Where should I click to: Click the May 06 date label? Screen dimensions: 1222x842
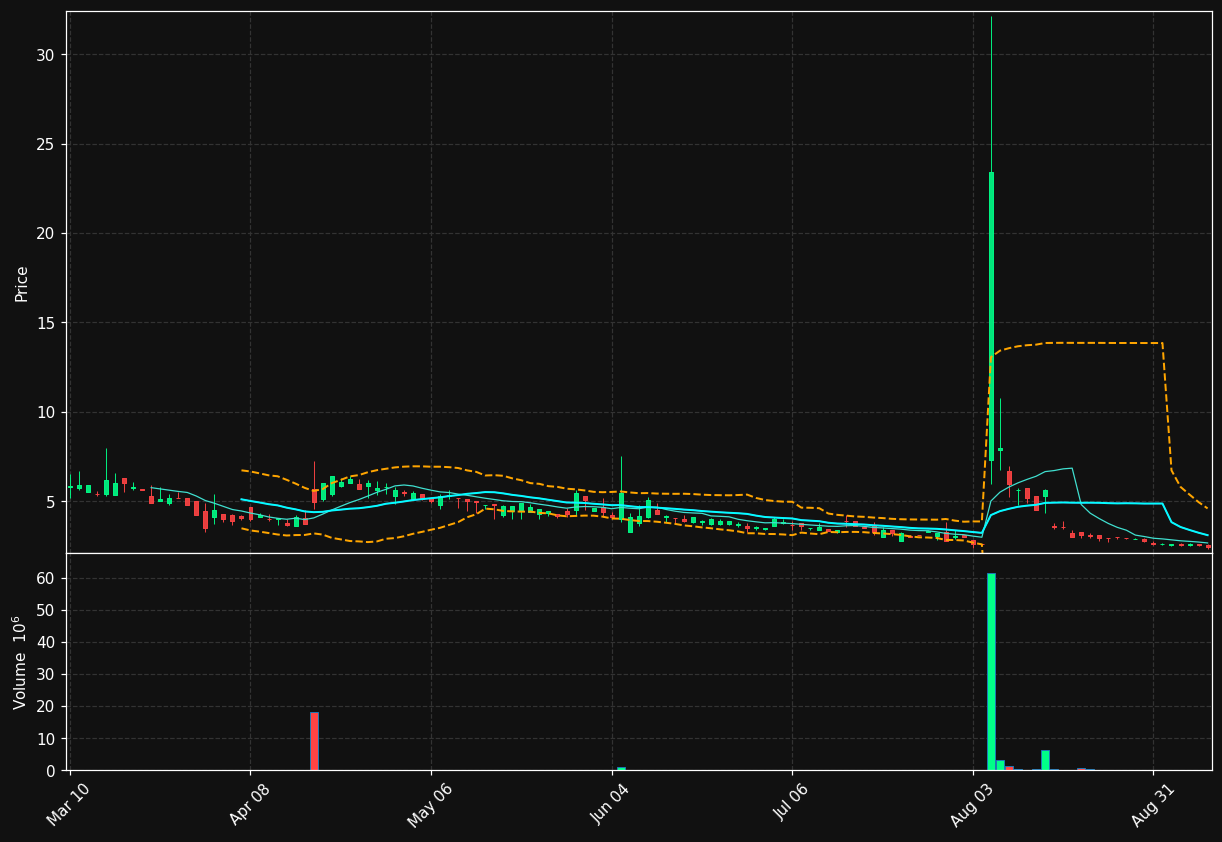click(x=429, y=806)
